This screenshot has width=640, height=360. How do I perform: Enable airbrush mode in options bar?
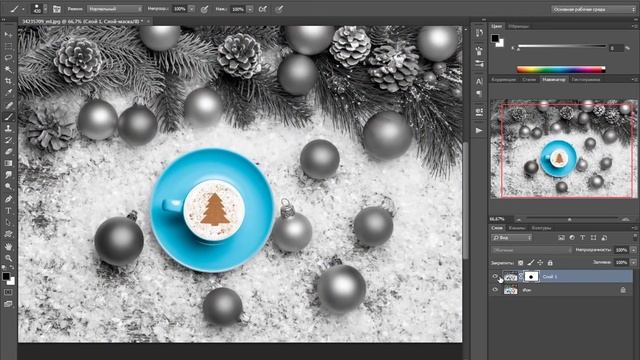[x=263, y=9]
